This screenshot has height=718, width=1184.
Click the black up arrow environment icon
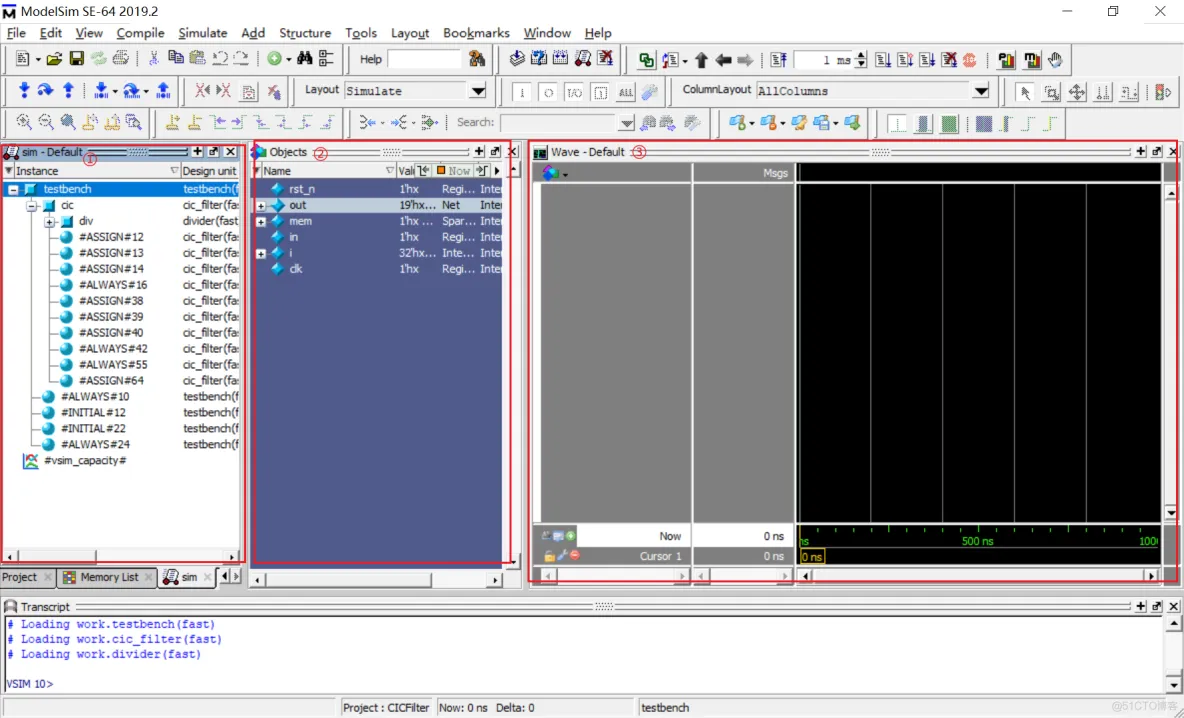701,60
